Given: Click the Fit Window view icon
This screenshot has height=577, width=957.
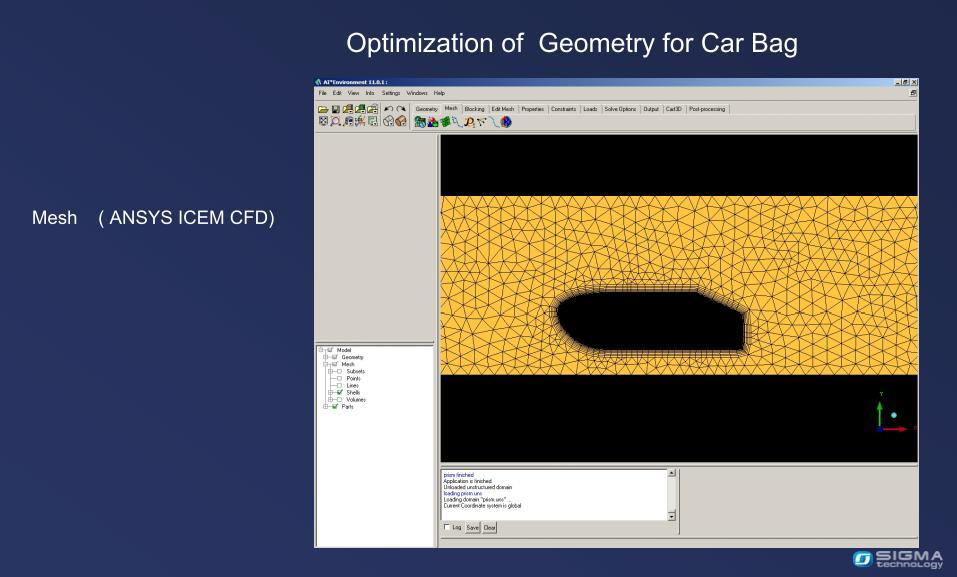Looking at the screenshot, I should (323, 122).
